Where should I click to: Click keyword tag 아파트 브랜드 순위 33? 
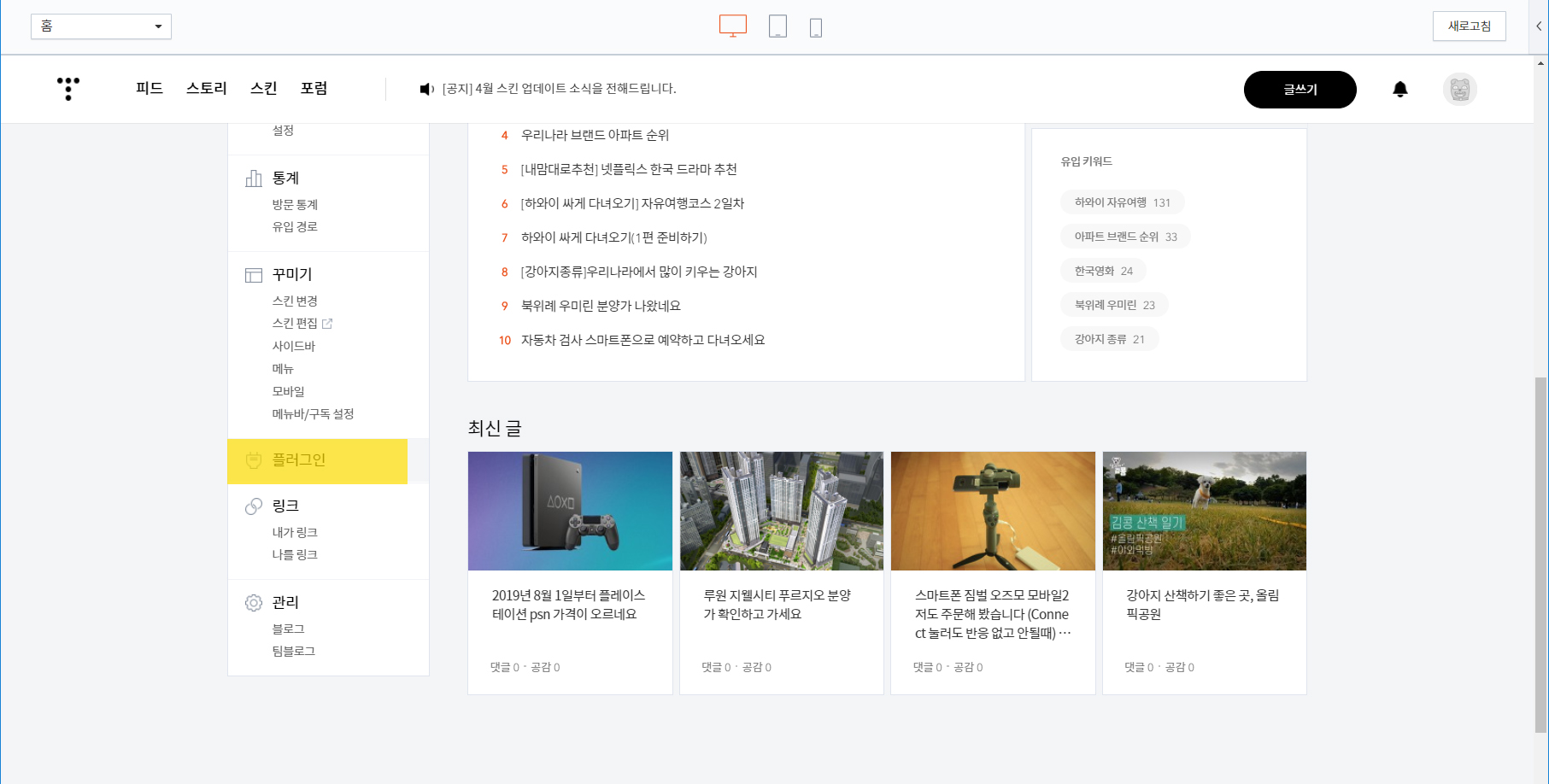click(x=1126, y=237)
